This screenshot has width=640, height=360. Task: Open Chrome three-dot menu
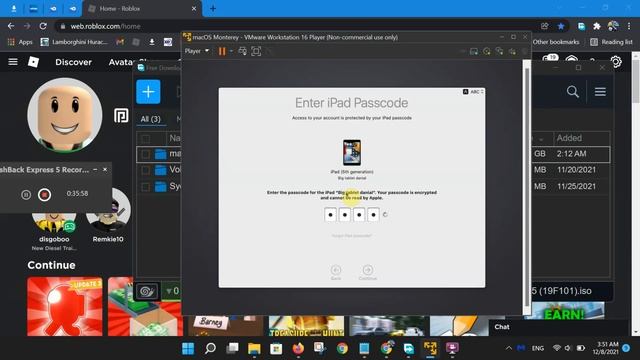(x=629, y=26)
